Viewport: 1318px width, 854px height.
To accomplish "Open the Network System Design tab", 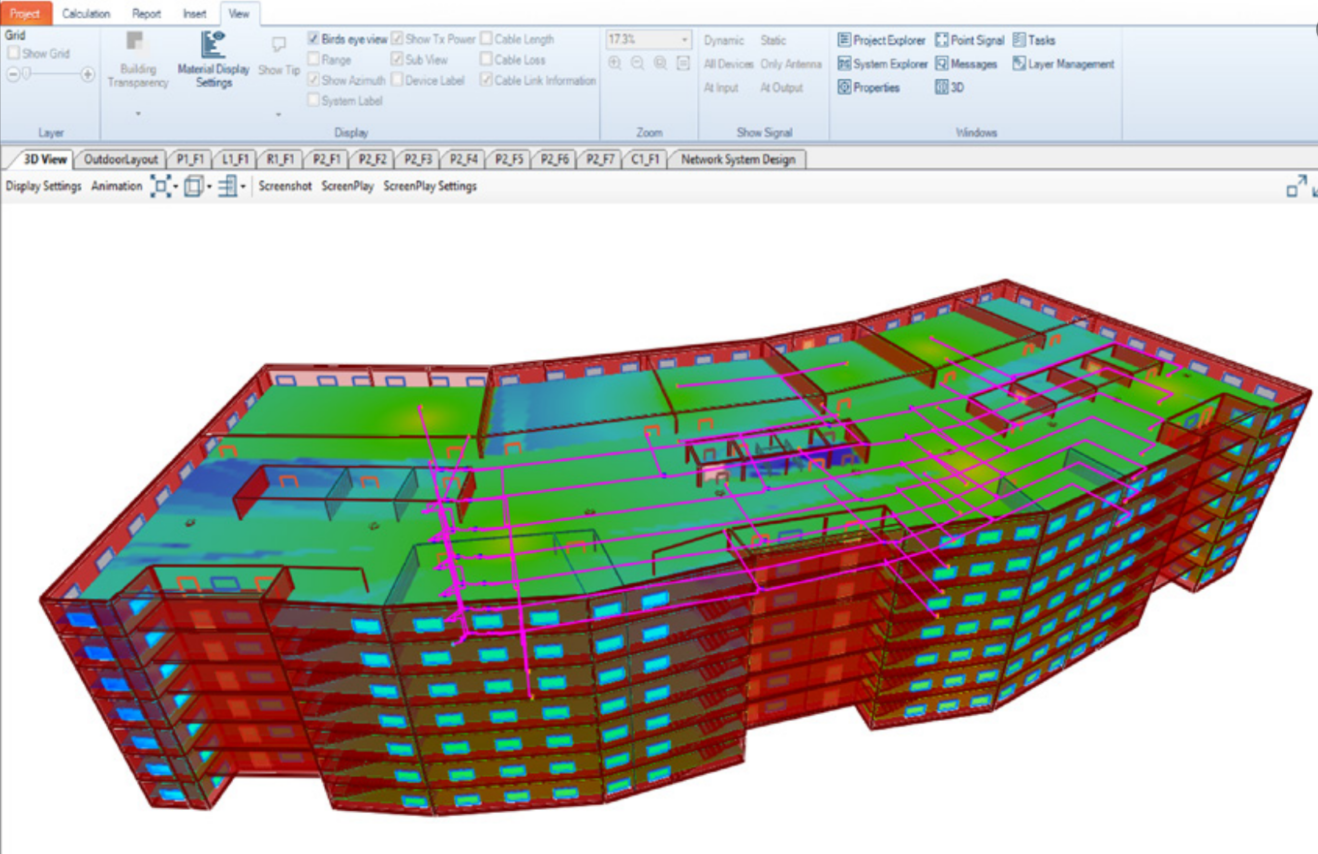I will [x=738, y=159].
